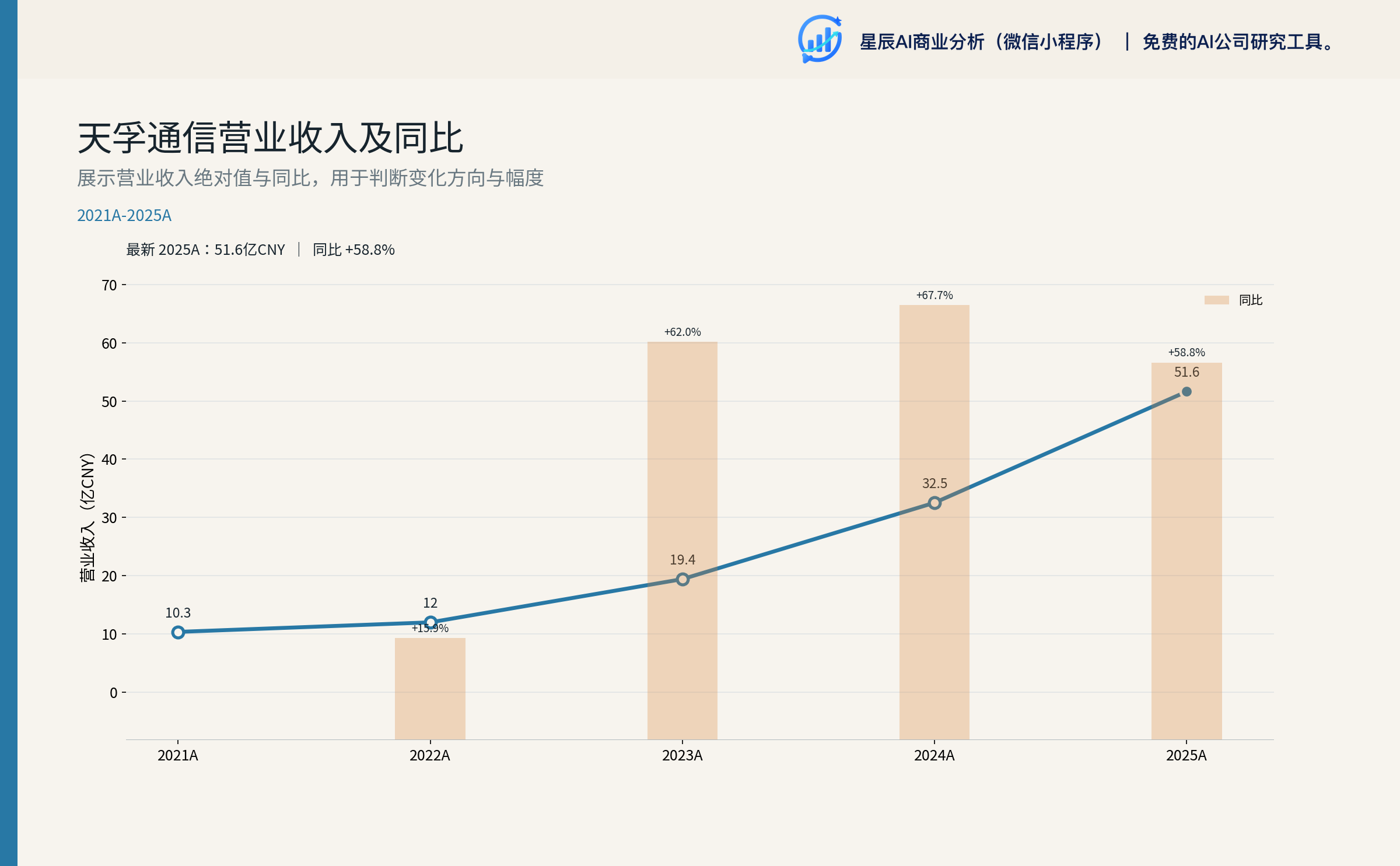
Task: Click the 2024A growth bar labeled +67.7%
Action: tap(935, 522)
